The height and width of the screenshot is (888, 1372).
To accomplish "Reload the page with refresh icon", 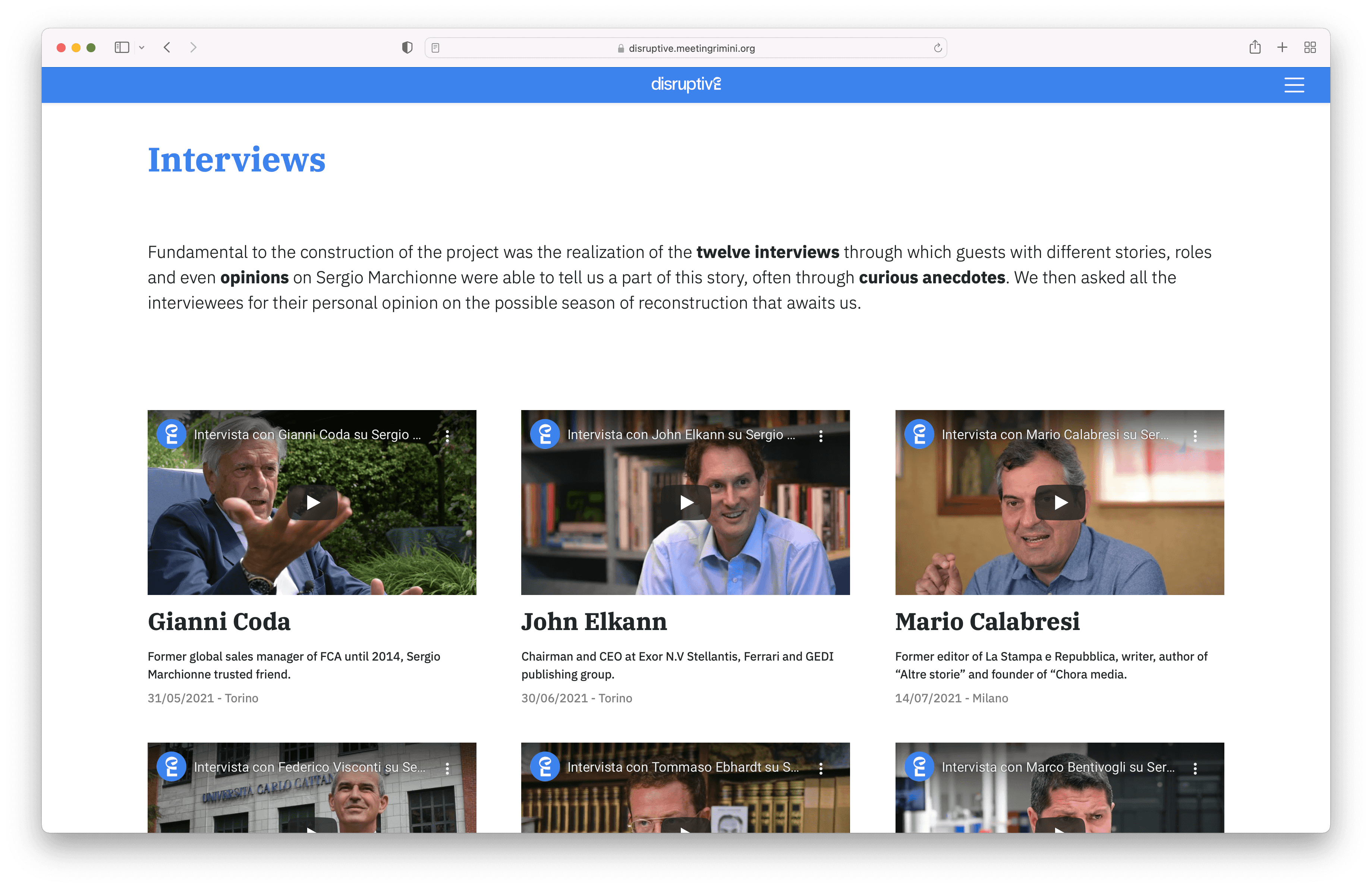I will pyautogui.click(x=937, y=48).
